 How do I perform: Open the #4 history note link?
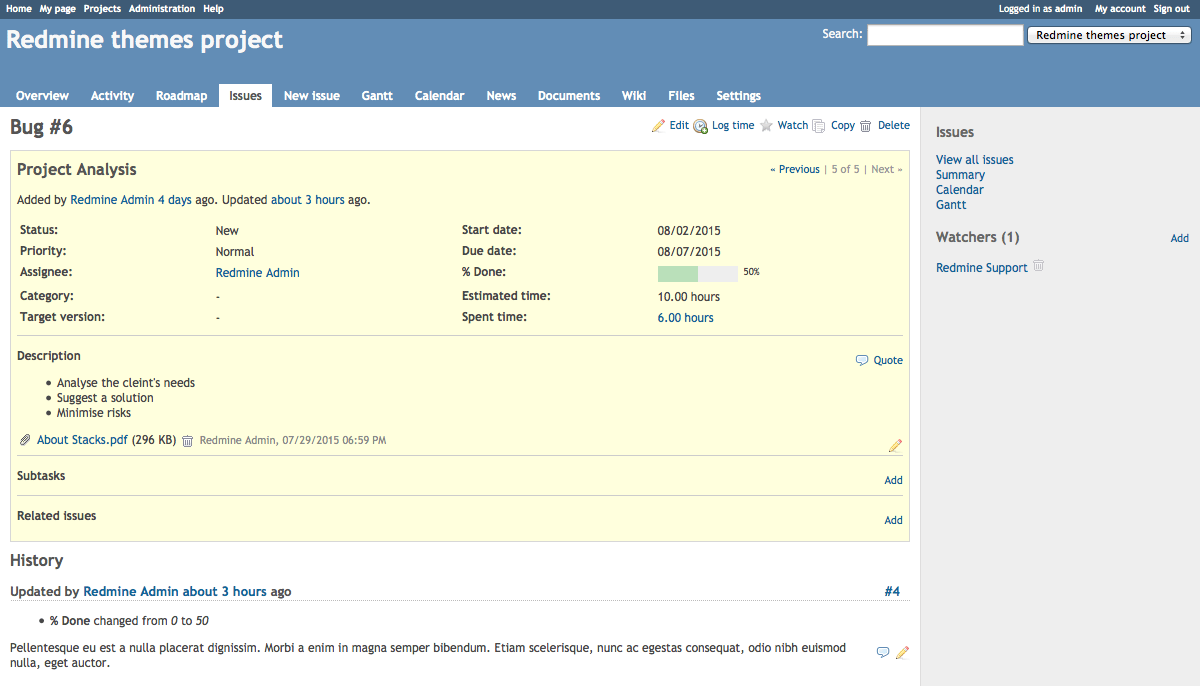click(x=892, y=592)
